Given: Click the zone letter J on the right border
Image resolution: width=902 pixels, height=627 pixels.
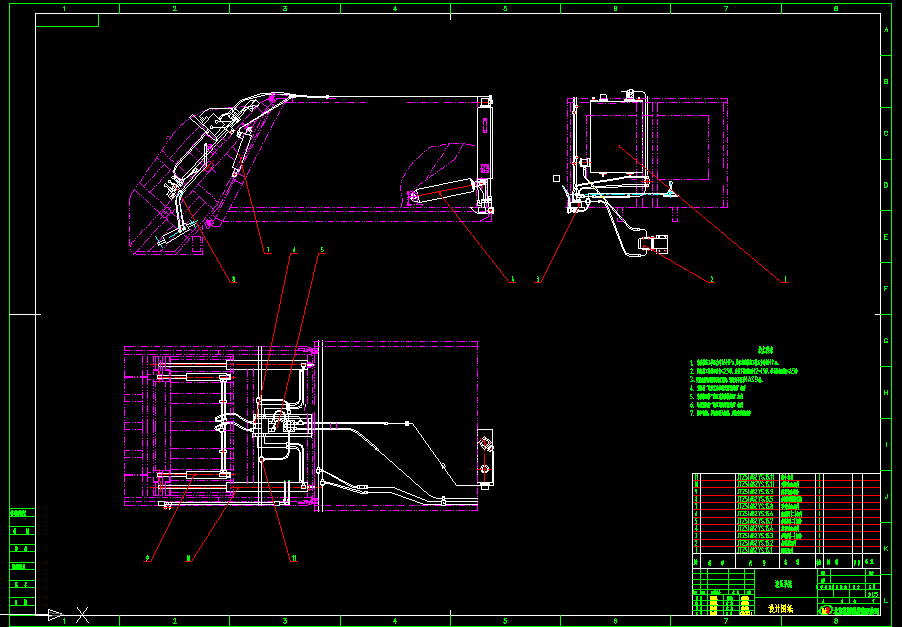Looking at the screenshot, I should click(x=886, y=496).
